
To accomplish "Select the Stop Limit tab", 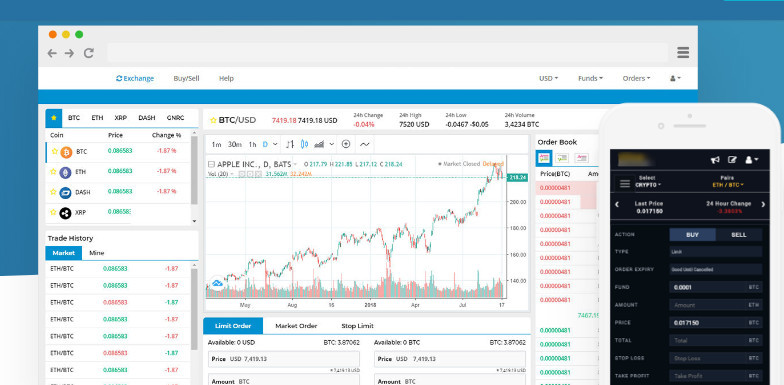I will tap(358, 326).
